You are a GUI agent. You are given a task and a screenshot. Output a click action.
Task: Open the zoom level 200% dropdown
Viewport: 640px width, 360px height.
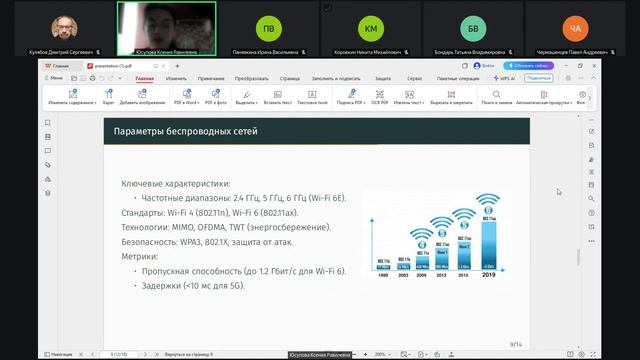(383, 354)
